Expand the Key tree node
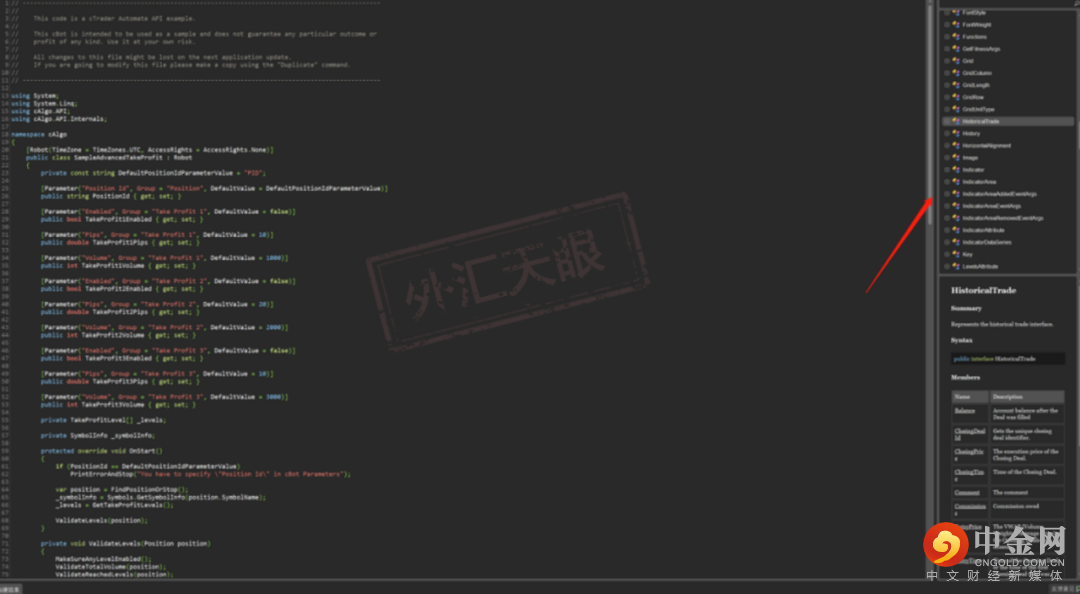The width and height of the screenshot is (1080, 594). pos(947,254)
